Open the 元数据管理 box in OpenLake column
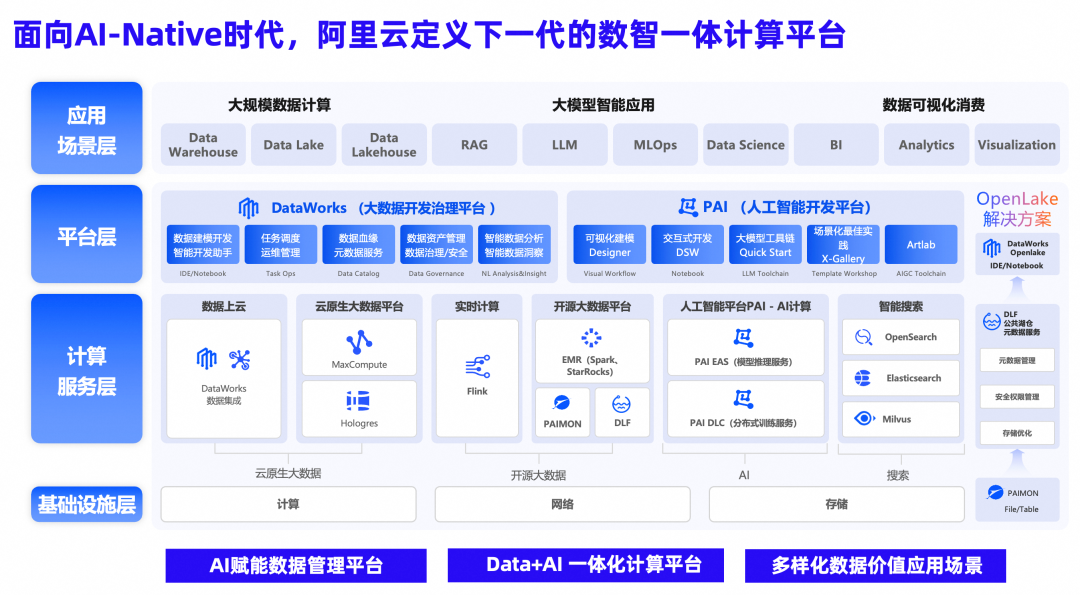The width and height of the screenshot is (1080, 595). coord(1017,360)
